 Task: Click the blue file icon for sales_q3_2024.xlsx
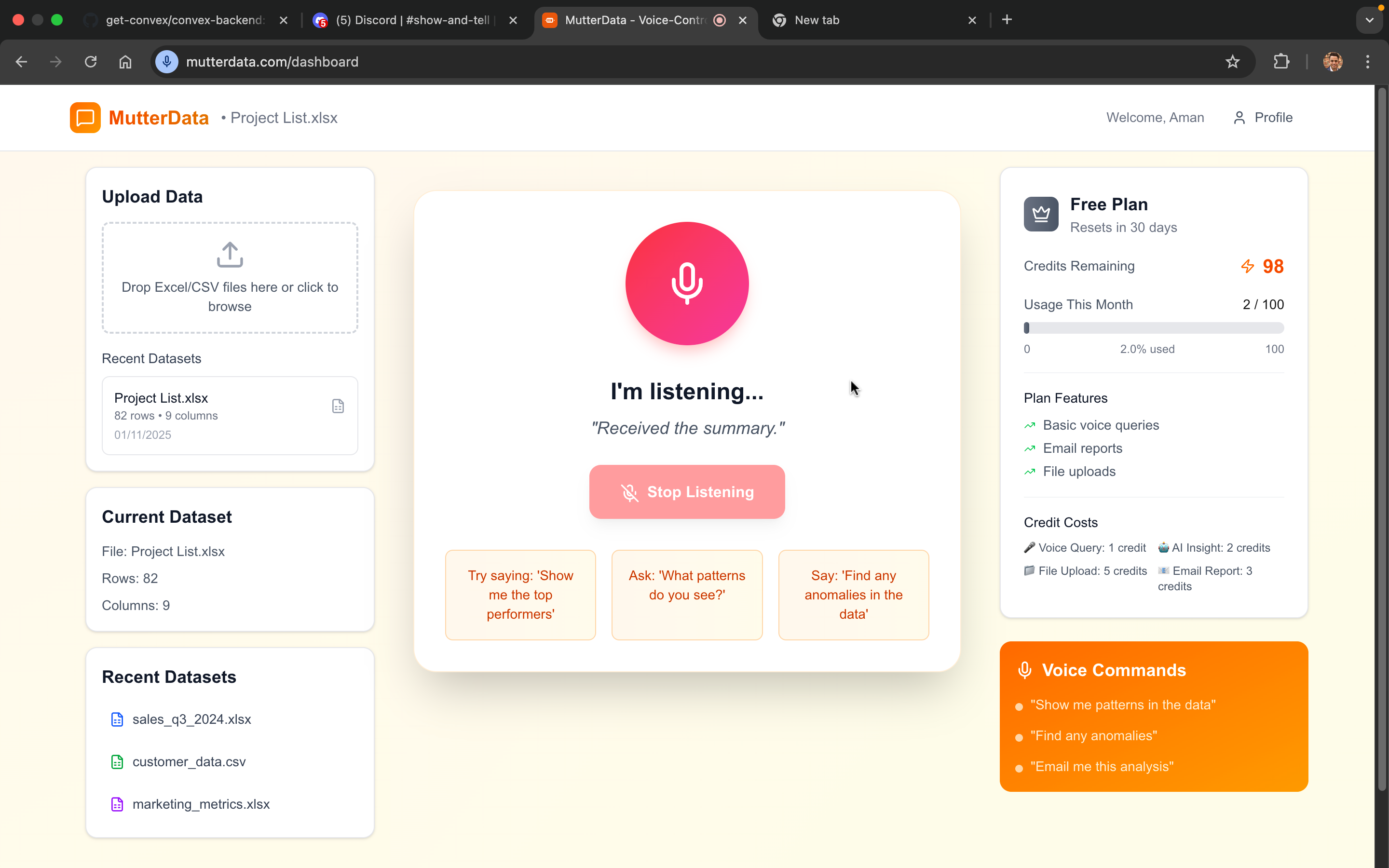coord(117,719)
